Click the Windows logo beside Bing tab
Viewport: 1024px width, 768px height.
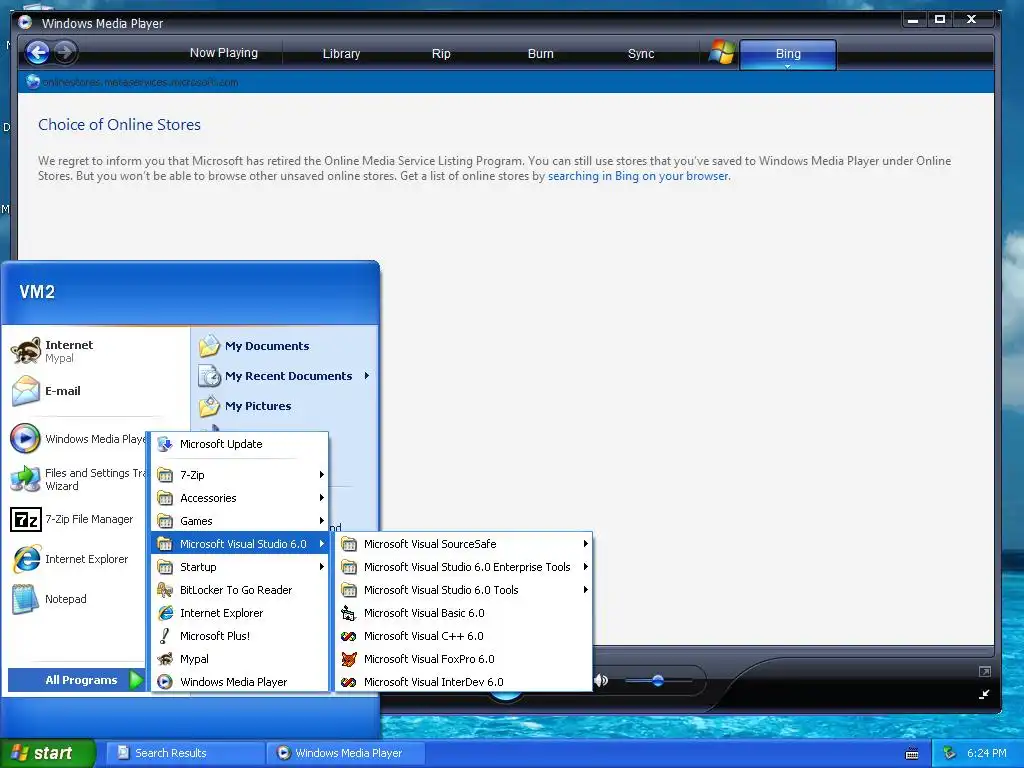tap(722, 52)
